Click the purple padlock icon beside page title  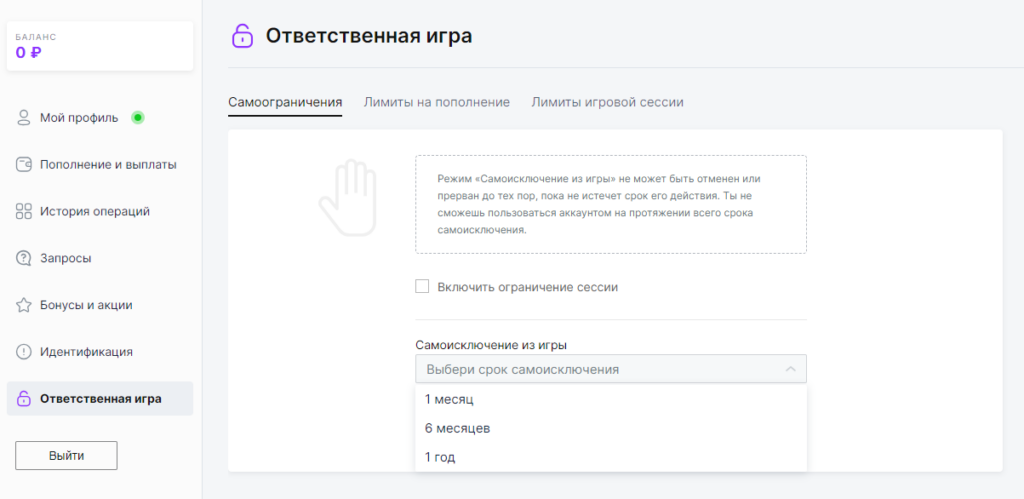click(242, 36)
